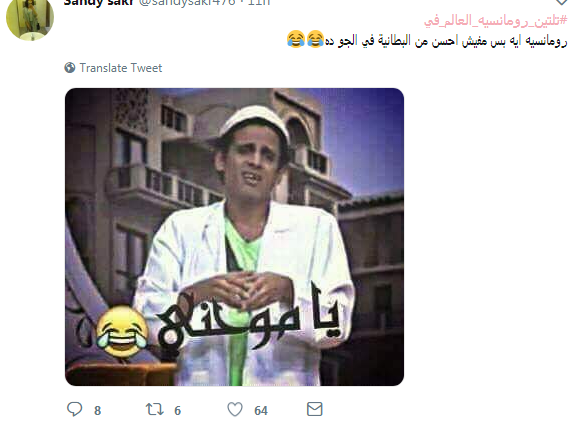Open the tweet options chevron at top right
The width and height of the screenshot is (572, 422).
click(562, 2)
